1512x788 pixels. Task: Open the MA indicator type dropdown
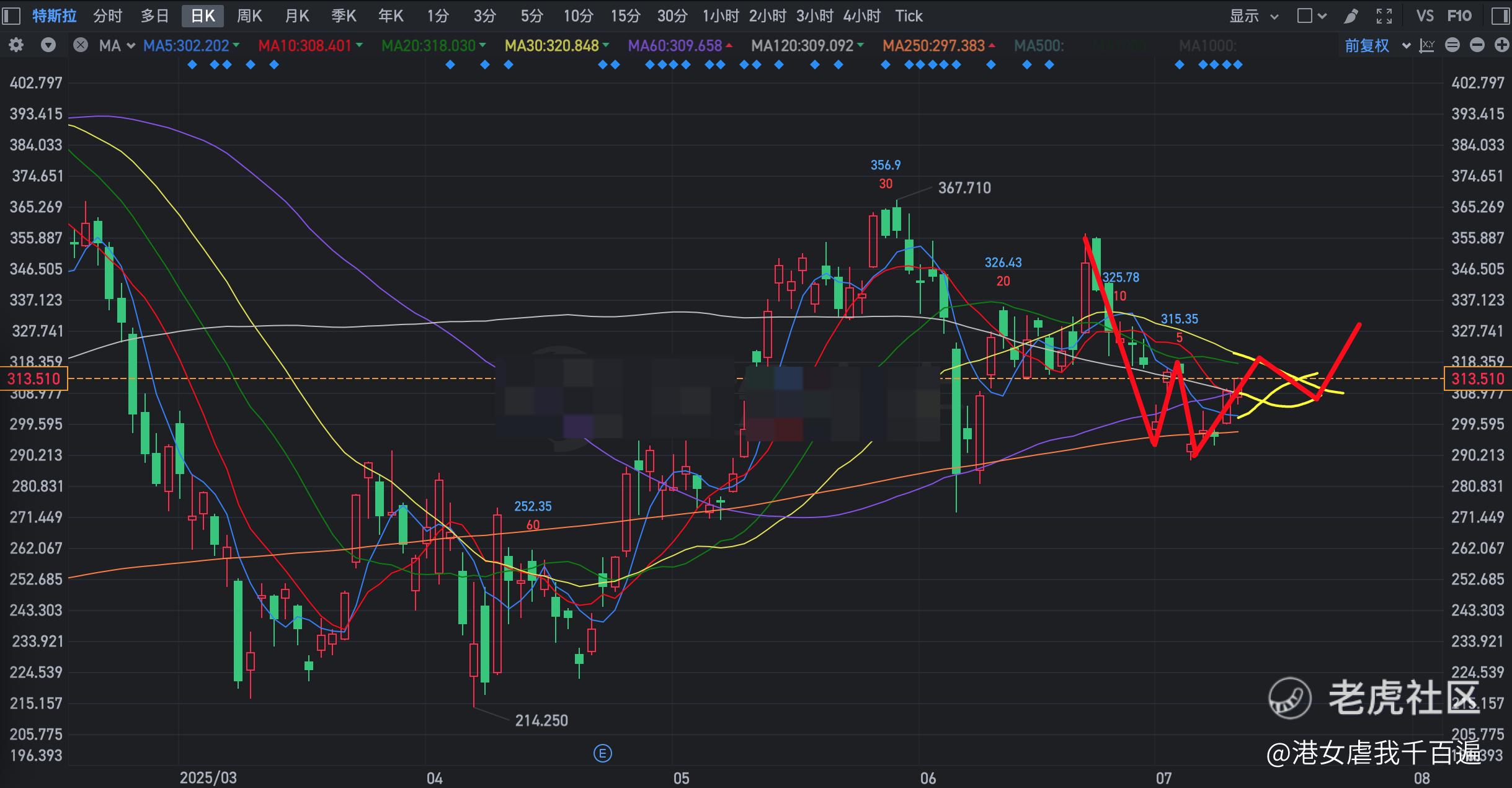[x=117, y=46]
